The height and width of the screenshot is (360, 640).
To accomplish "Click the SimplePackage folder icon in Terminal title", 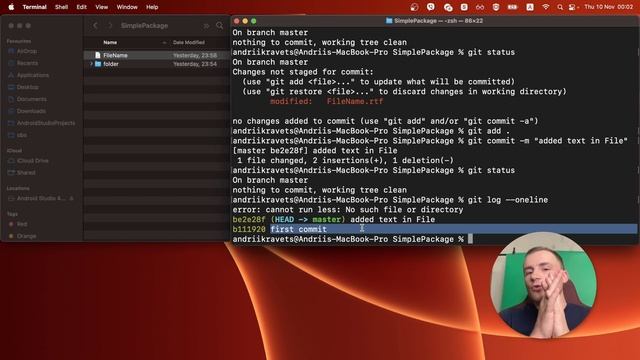I will point(389,21).
